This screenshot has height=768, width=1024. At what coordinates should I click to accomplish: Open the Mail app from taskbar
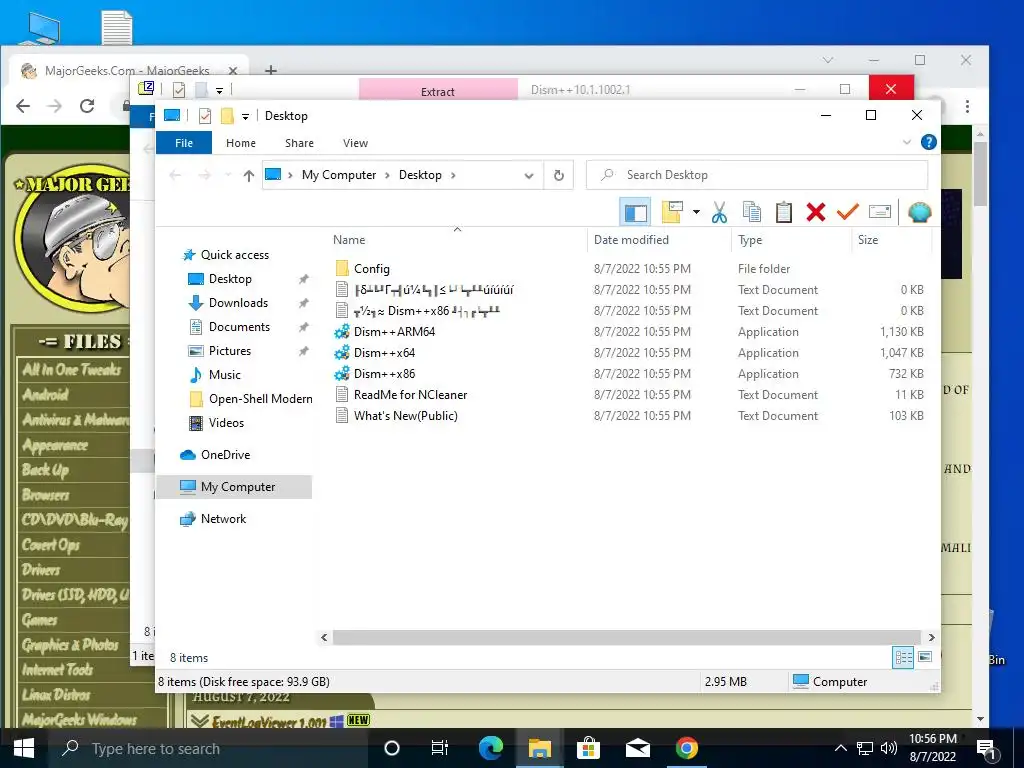coord(637,748)
